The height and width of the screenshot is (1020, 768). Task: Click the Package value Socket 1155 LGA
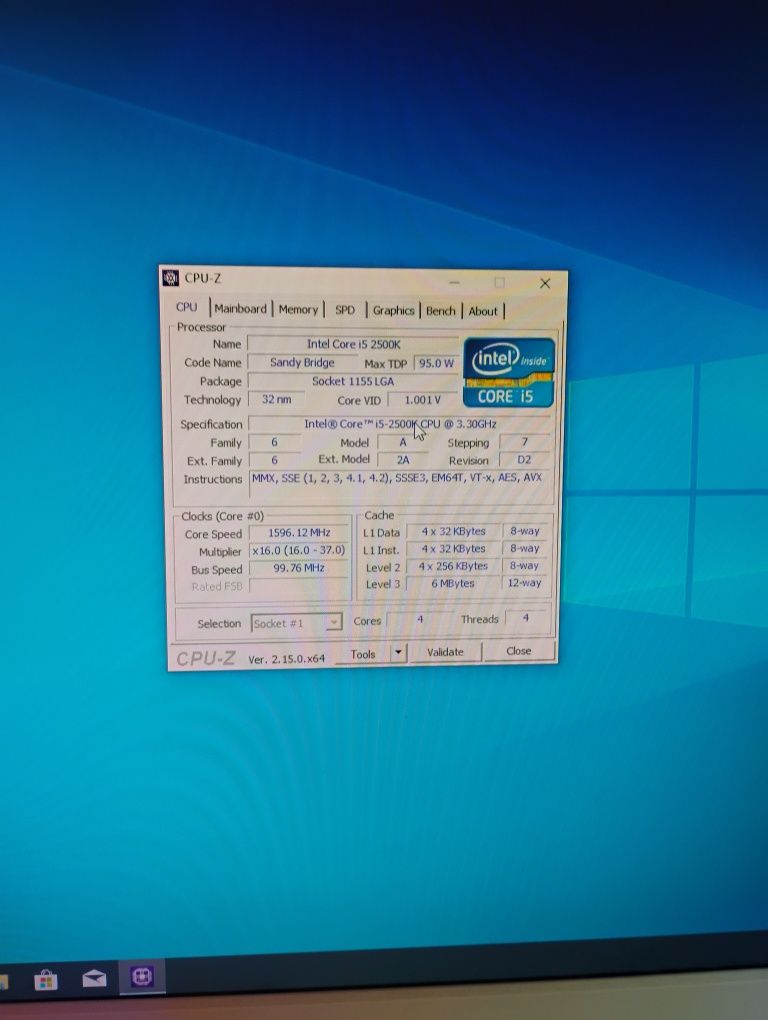(353, 381)
